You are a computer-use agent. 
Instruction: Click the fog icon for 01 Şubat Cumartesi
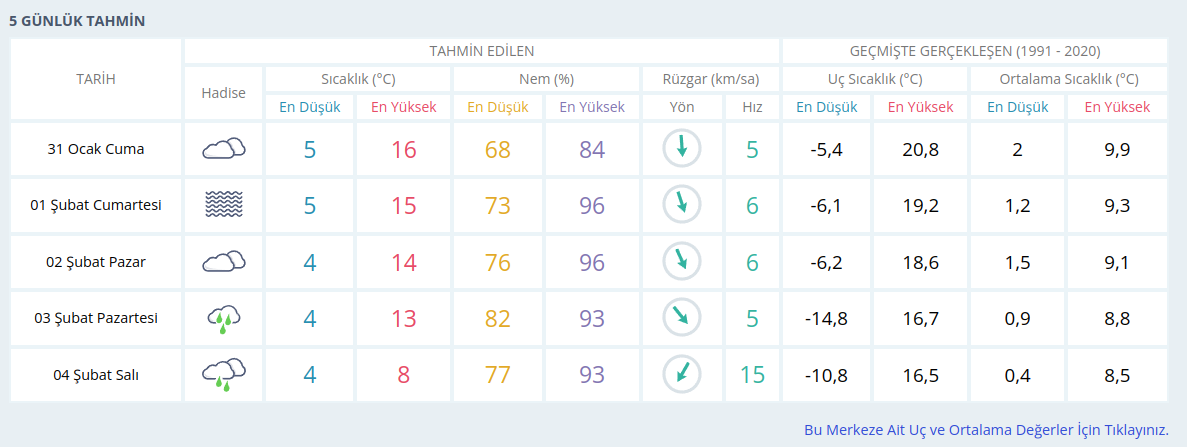click(x=224, y=206)
